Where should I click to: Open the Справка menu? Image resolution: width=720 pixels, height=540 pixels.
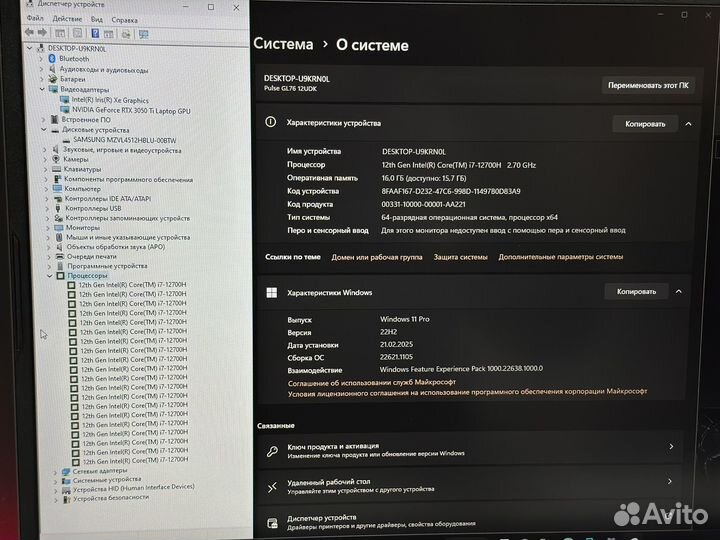click(124, 20)
